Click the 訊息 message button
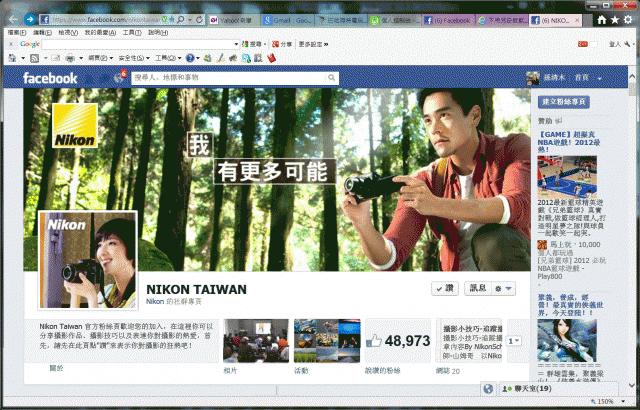 (478, 288)
